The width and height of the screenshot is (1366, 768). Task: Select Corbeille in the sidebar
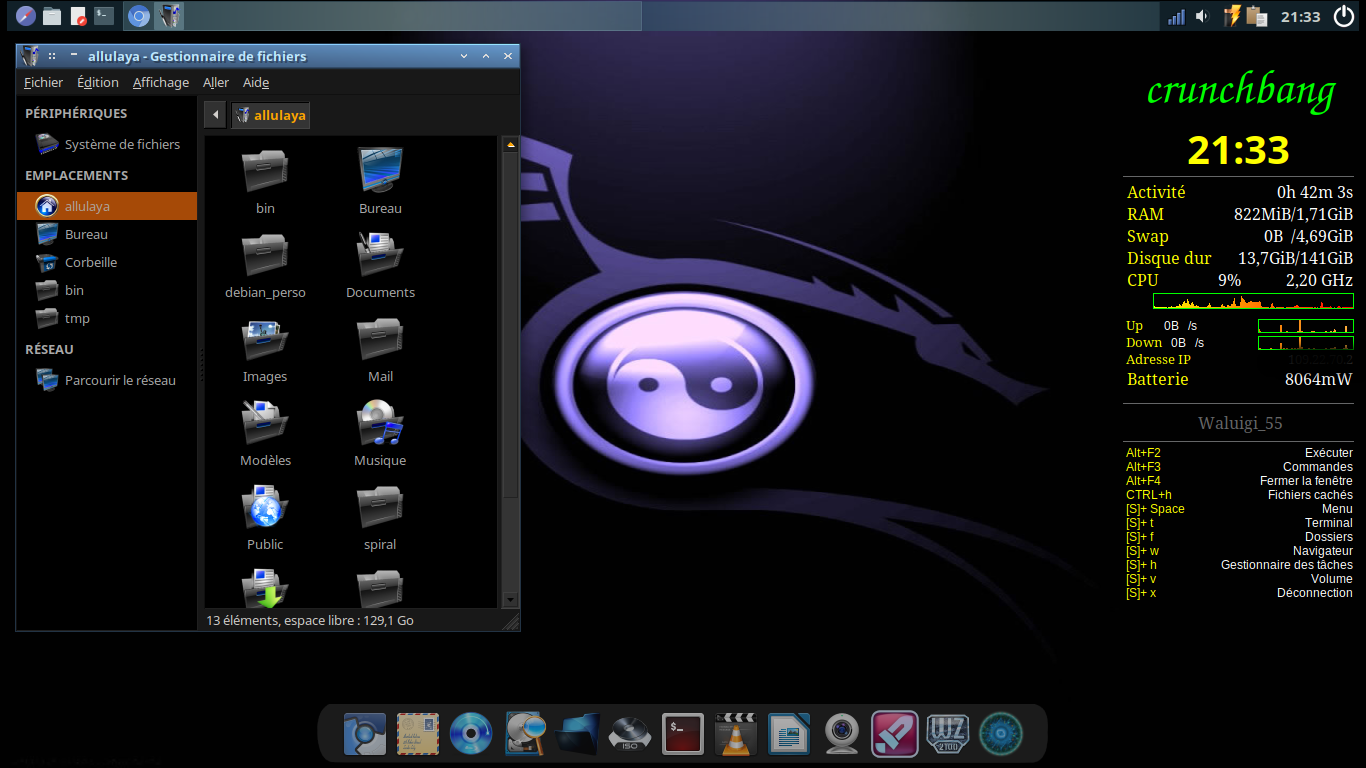tap(90, 262)
